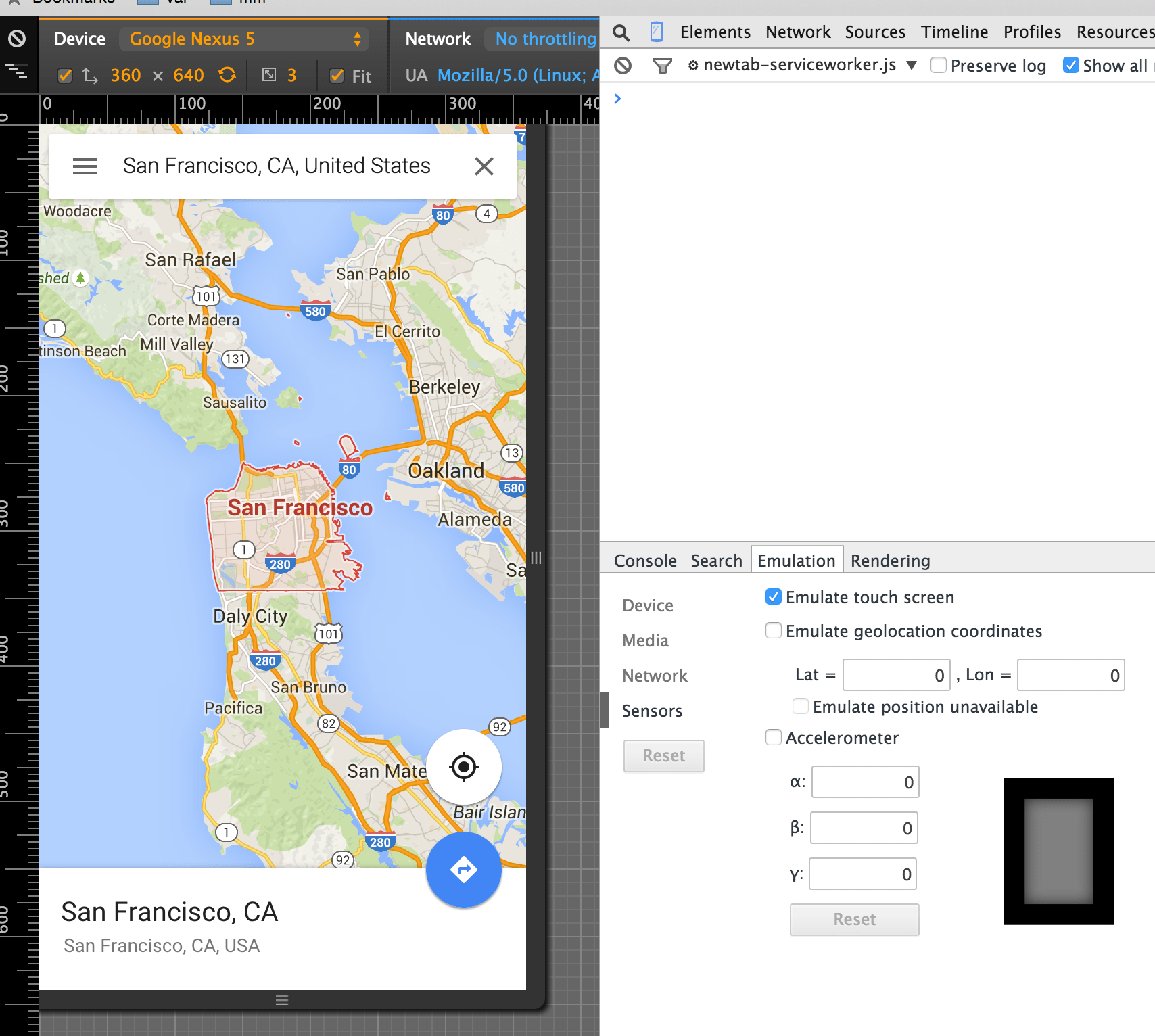
Task: Click the Lat input field
Action: tap(897, 675)
